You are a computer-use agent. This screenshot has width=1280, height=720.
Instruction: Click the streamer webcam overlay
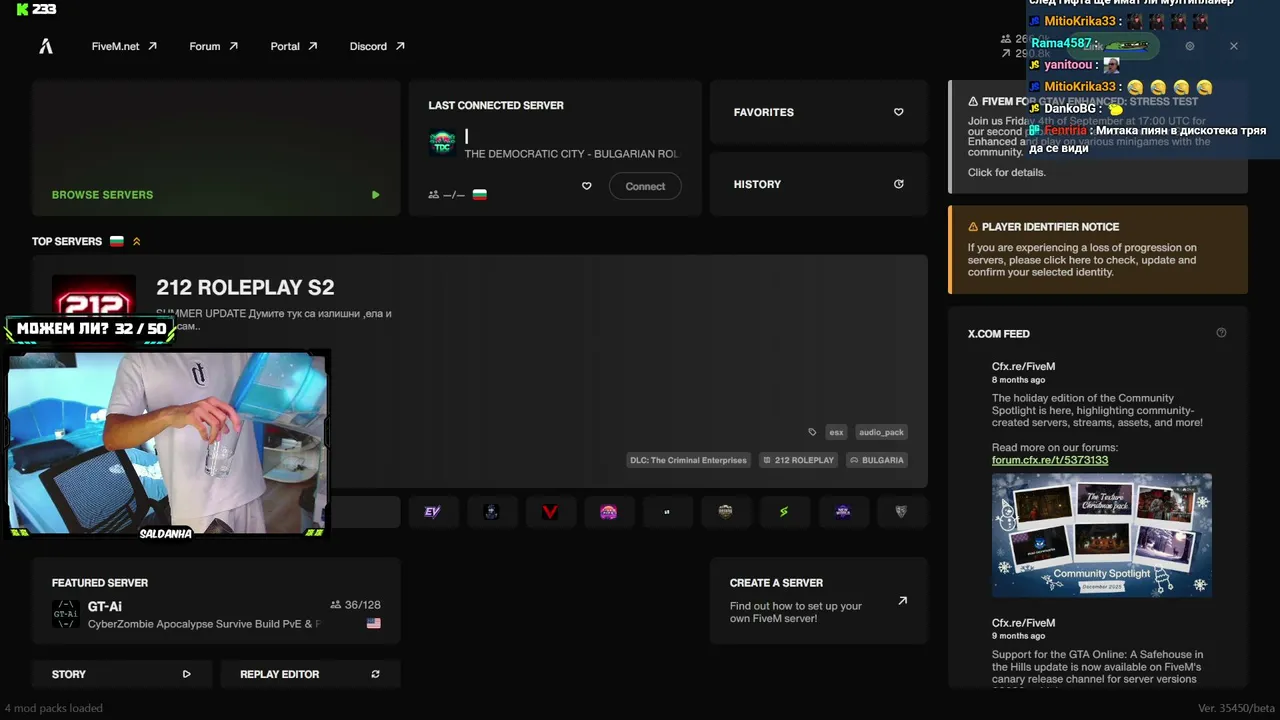pos(167,443)
